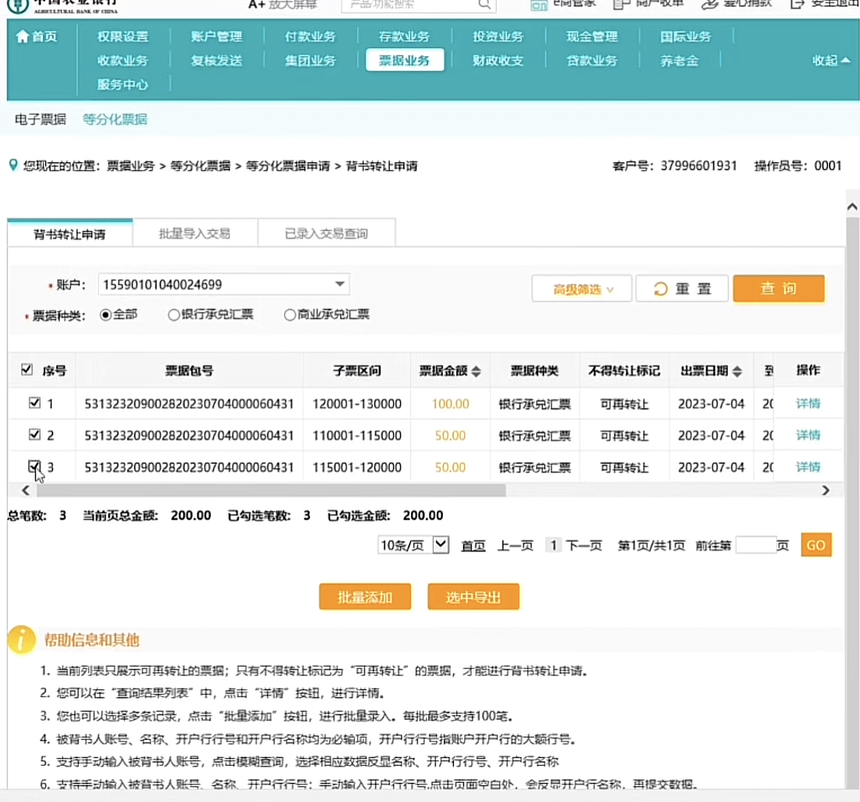Open the 现金管理 menu
Image resolution: width=860 pixels, height=802 pixels.
[592, 37]
